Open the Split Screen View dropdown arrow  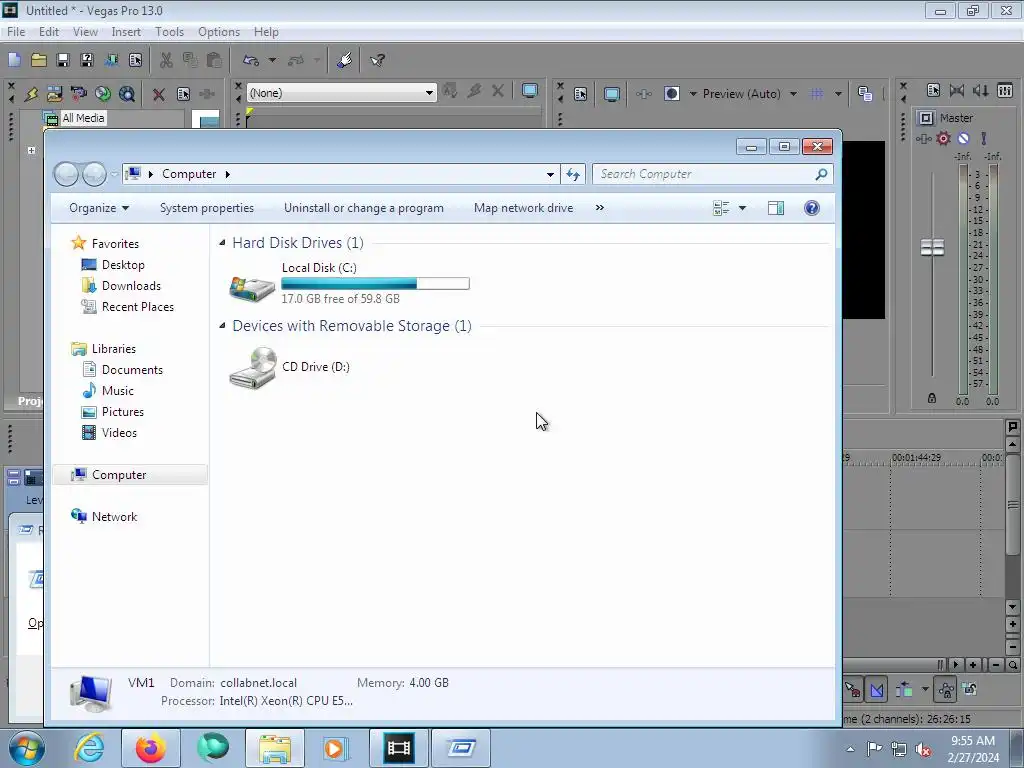(693, 94)
